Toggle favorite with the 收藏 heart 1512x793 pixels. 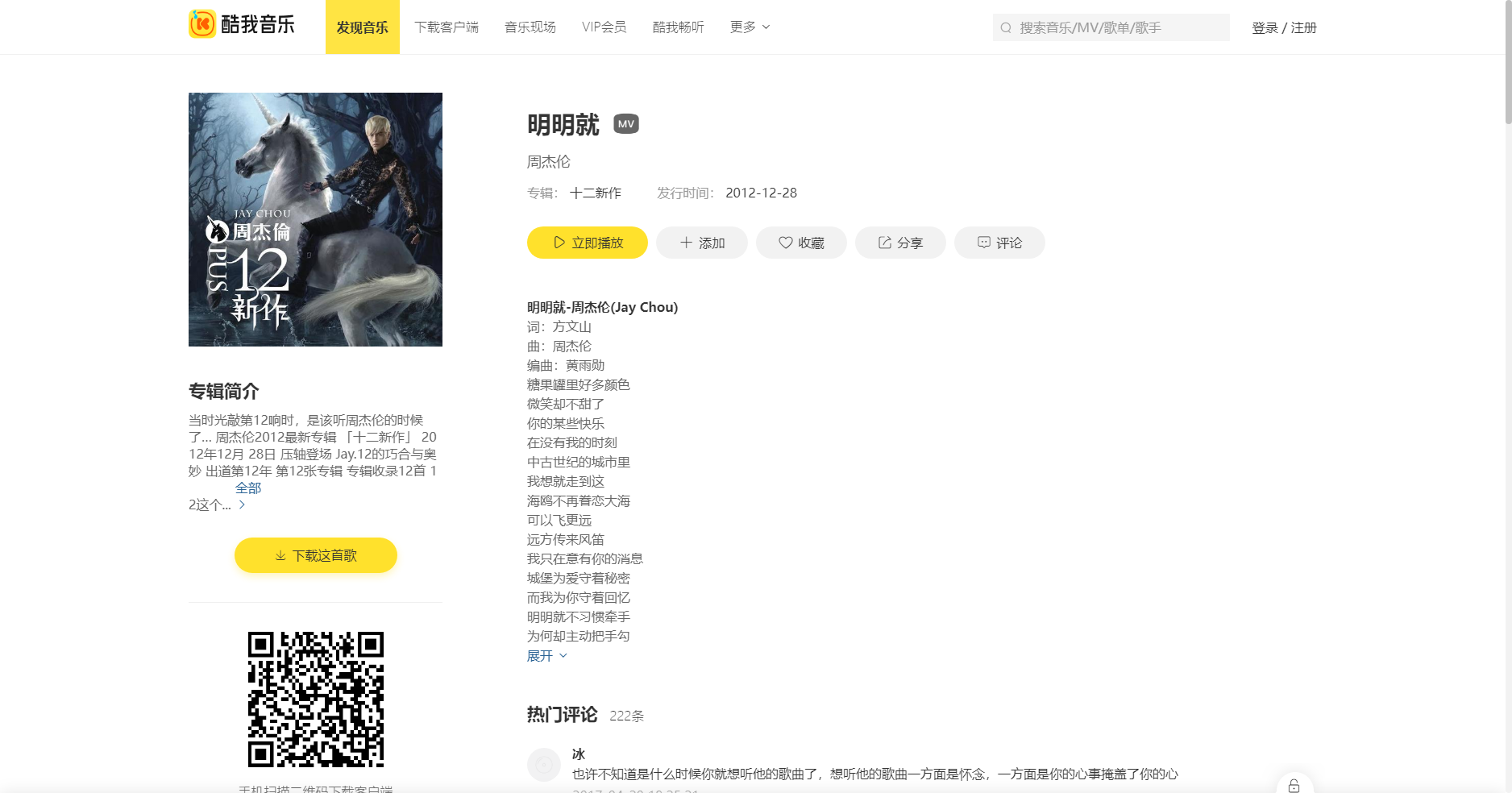coord(784,242)
